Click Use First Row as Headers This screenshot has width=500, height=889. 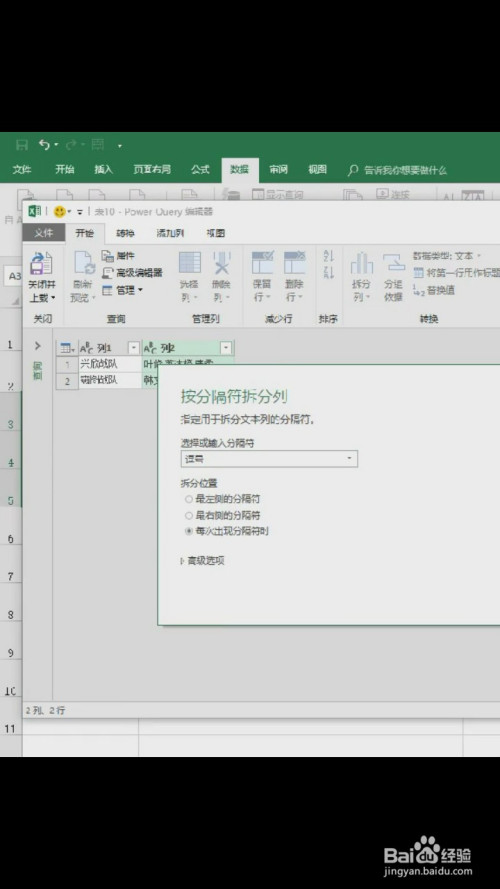[456, 273]
